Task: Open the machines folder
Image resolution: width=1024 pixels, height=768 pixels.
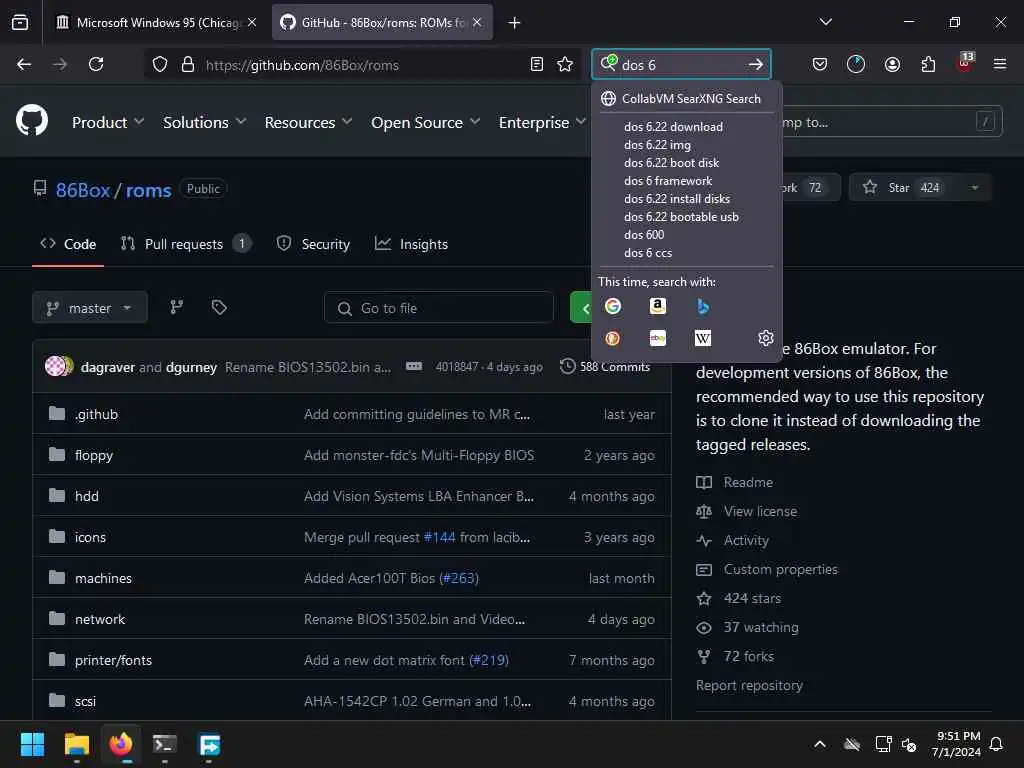Action: click(x=103, y=578)
